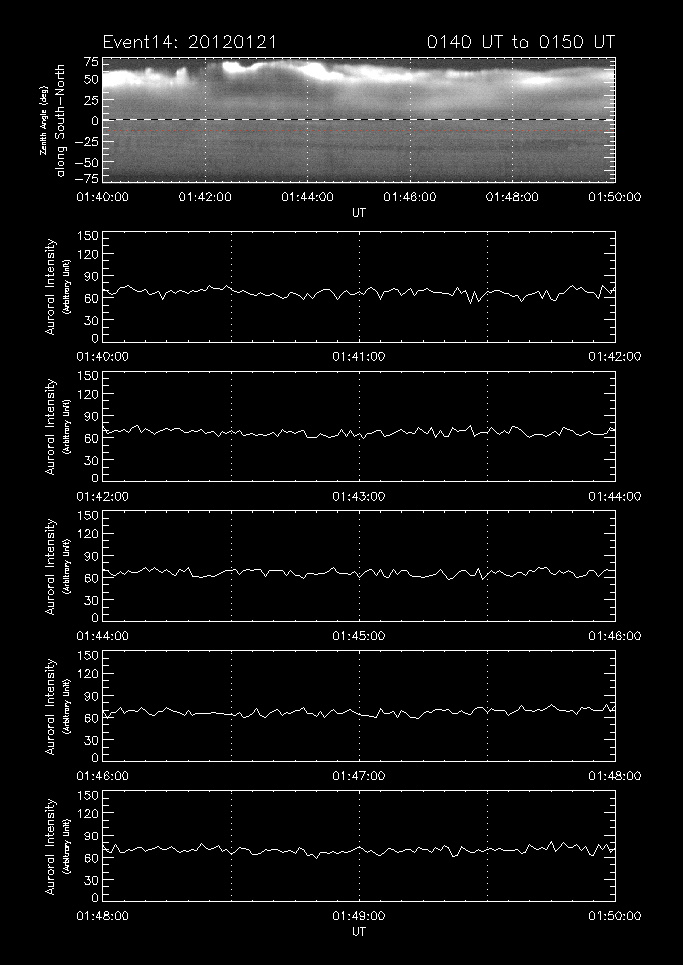683x965 pixels.
Task: Click the 01:43:00 tick label
Action: [x=359, y=496]
